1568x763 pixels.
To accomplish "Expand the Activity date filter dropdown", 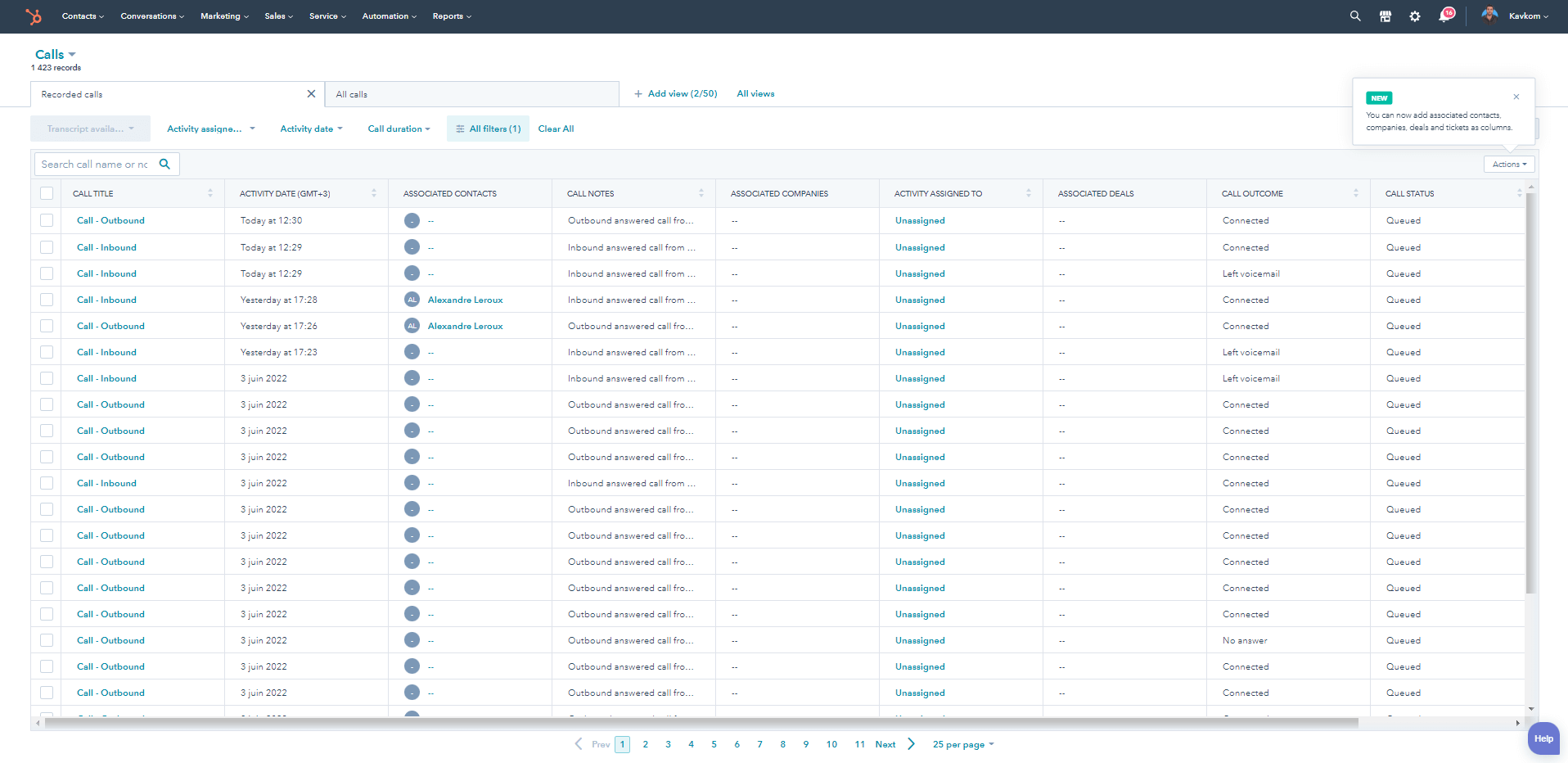I will pos(311,129).
